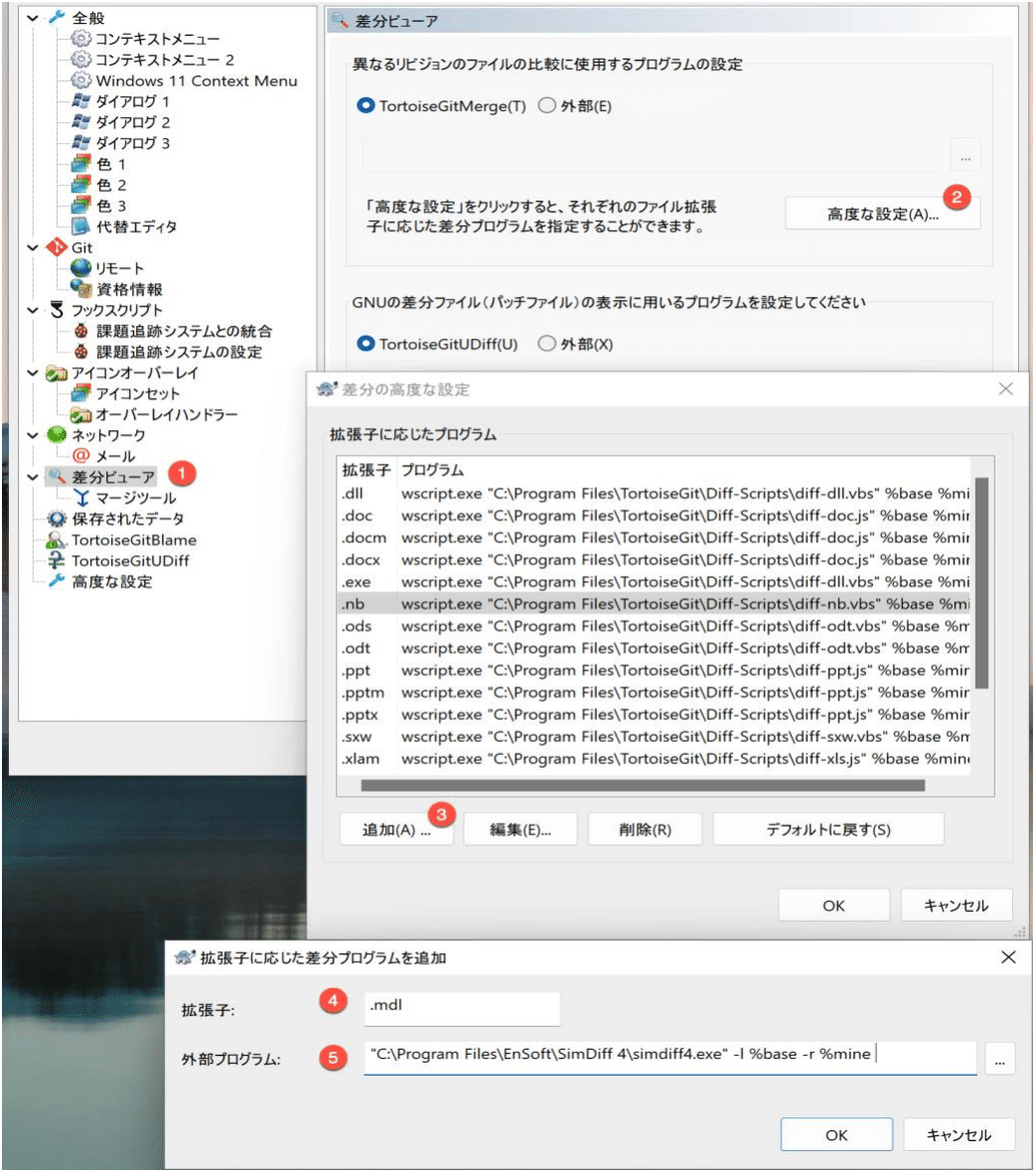Select 色 2 tree item

coord(111,185)
